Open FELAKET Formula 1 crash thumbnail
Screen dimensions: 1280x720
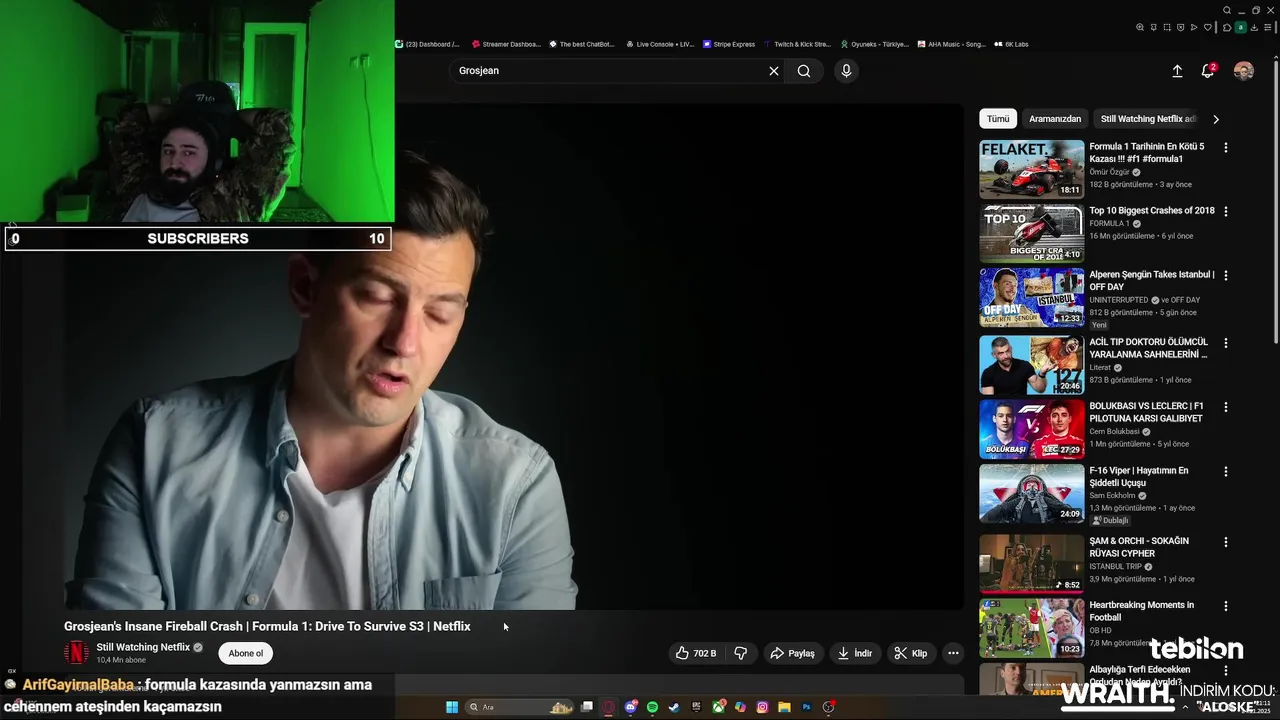point(1031,169)
